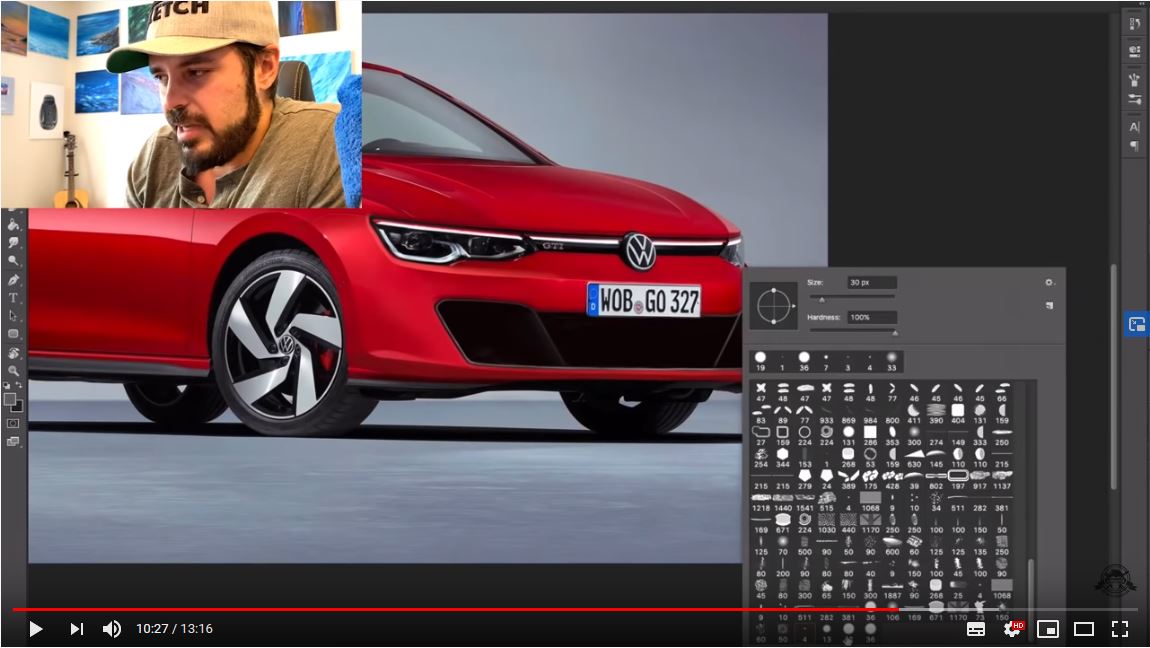Select the Type tool

point(14,298)
